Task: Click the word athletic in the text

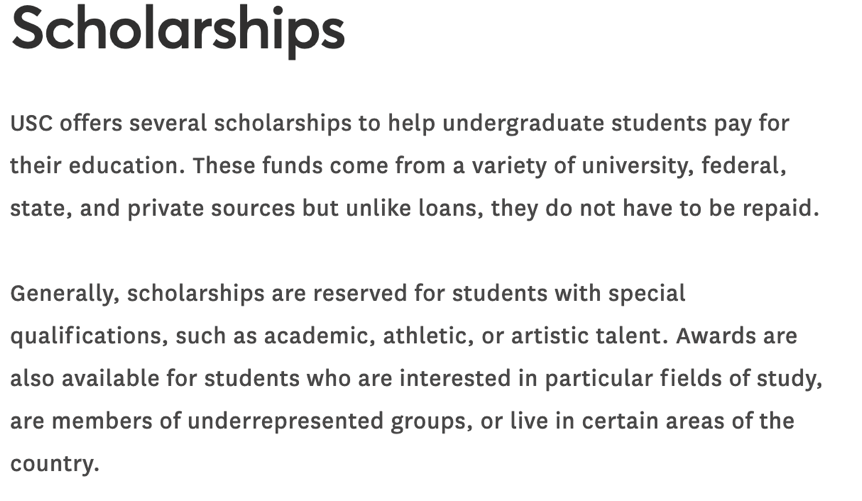Action: 428,336
